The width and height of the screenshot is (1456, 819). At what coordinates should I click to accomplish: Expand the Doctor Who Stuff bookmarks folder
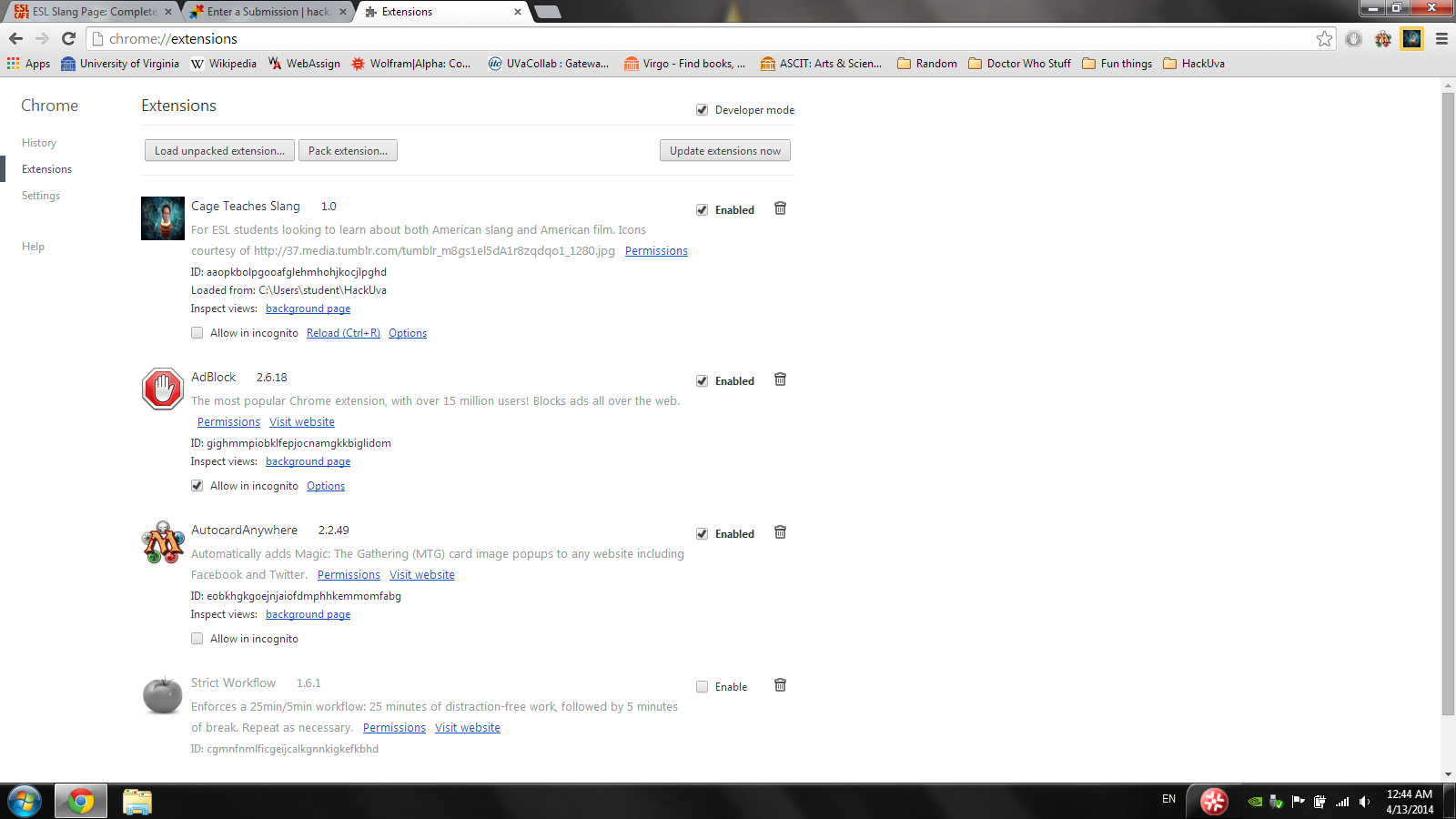coord(1019,64)
